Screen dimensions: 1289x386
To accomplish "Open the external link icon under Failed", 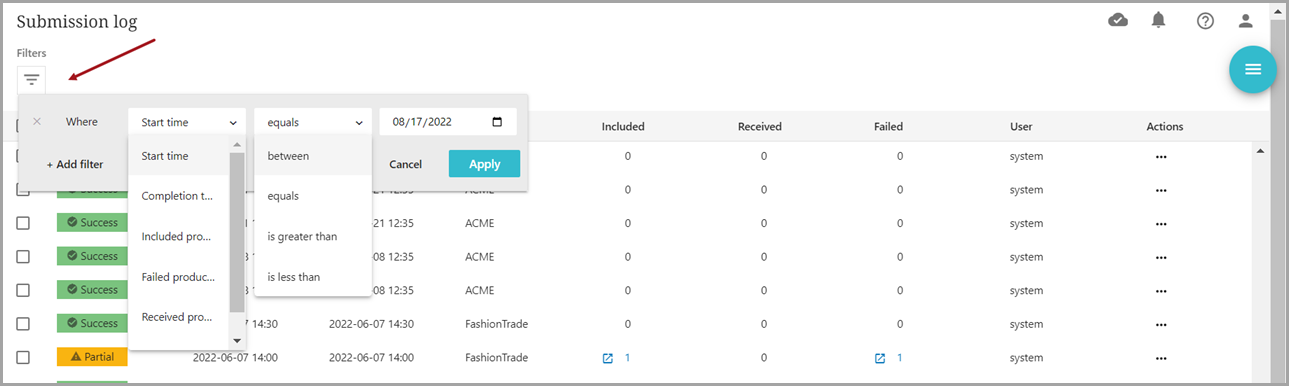I will (x=880, y=358).
